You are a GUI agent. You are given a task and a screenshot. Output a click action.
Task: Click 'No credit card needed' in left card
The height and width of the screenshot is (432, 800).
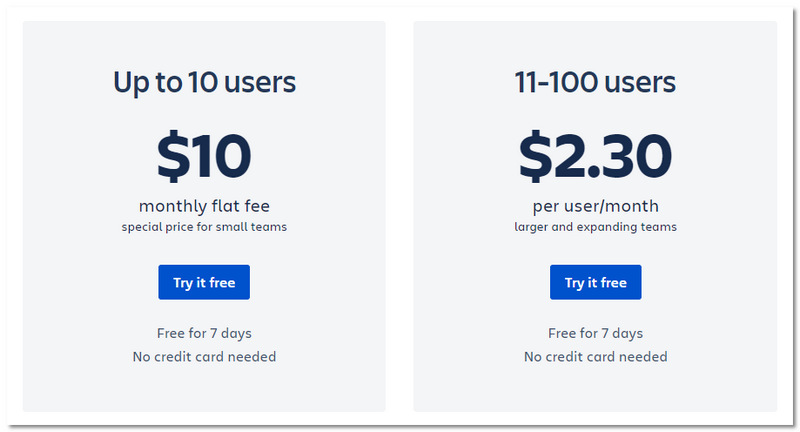pos(204,356)
